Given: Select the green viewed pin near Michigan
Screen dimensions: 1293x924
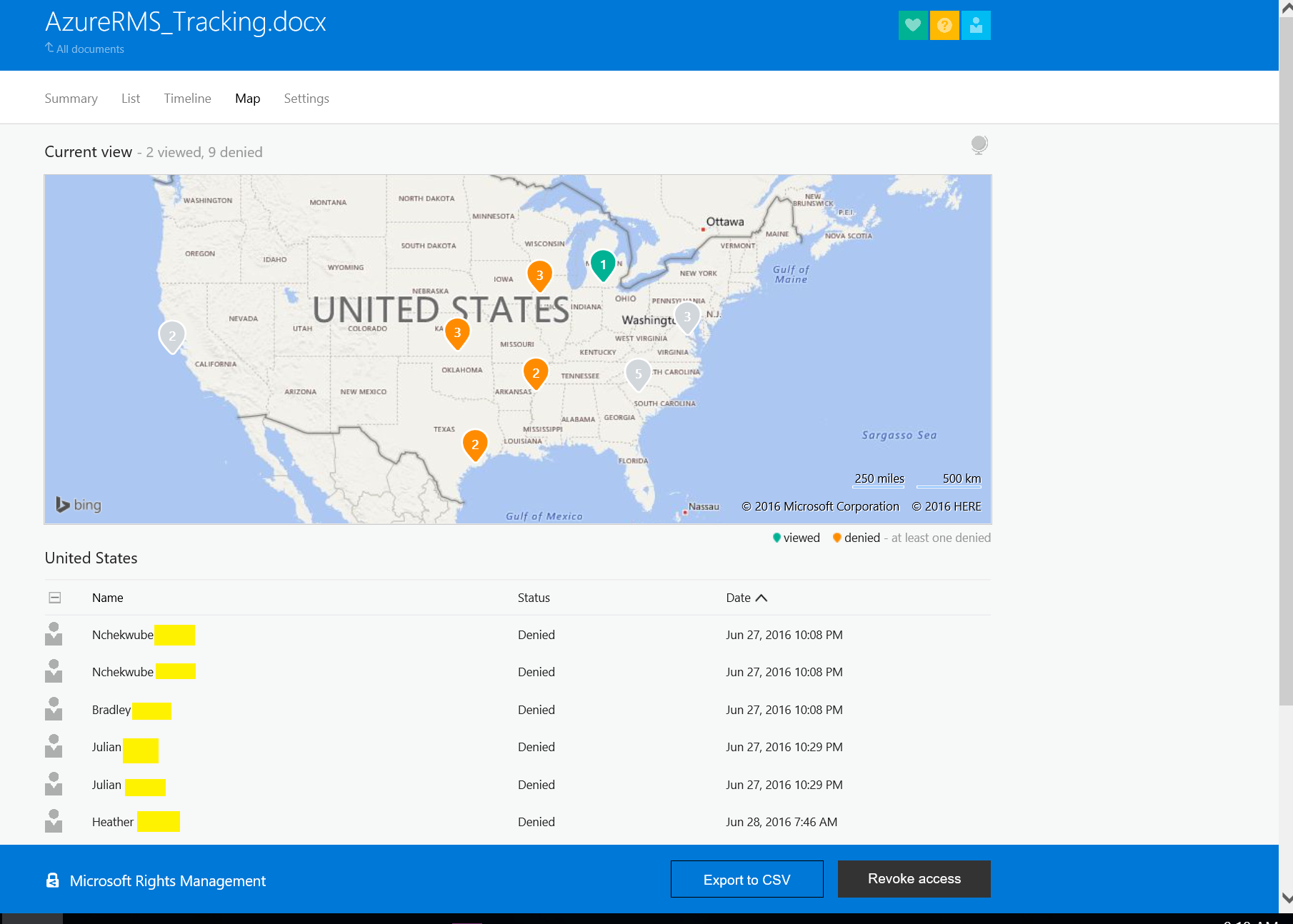Looking at the screenshot, I should 602,265.
